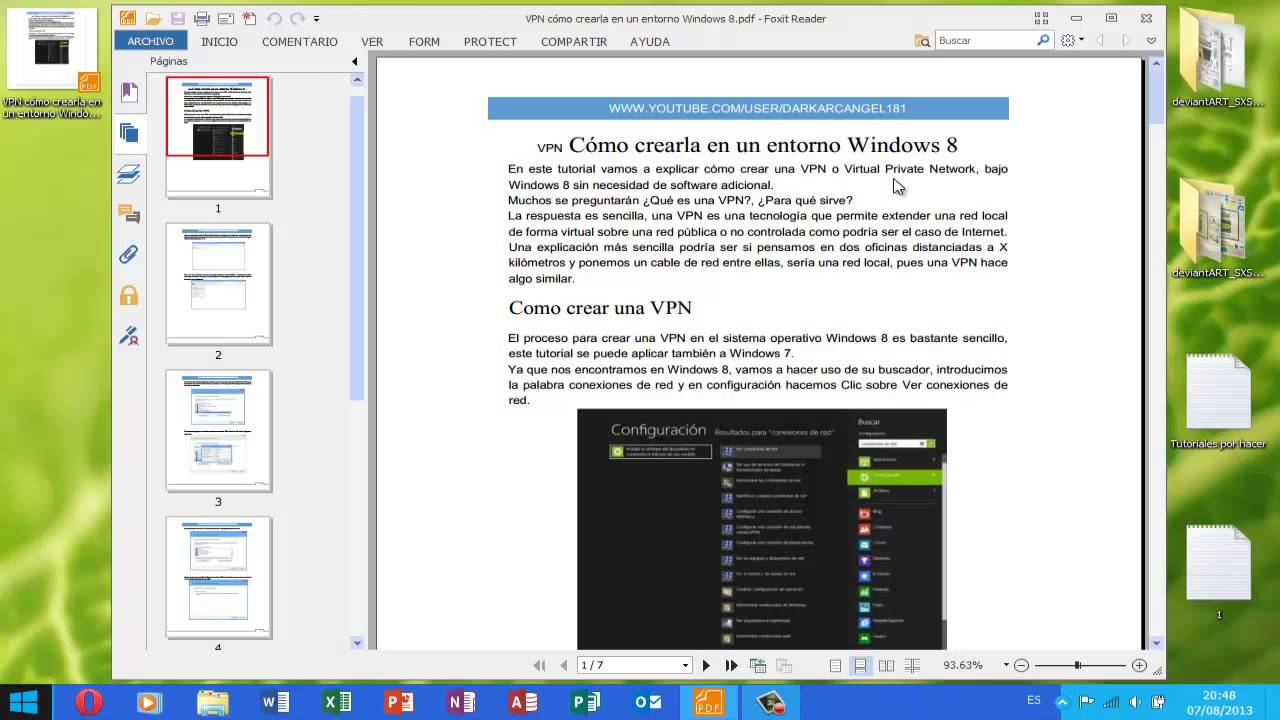Open the Windows Start button
Image resolution: width=1280 pixels, height=720 pixels.
[x=23, y=702]
